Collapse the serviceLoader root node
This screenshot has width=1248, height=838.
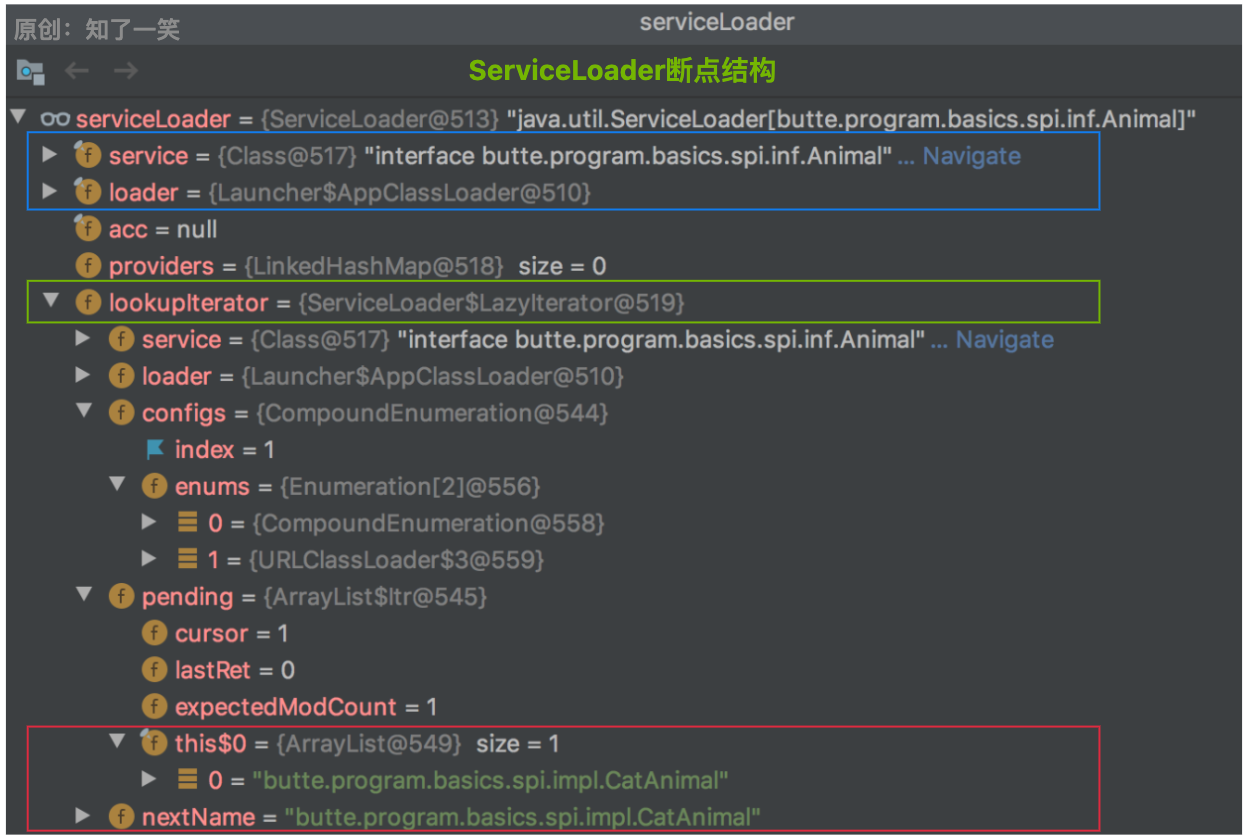click(x=18, y=118)
